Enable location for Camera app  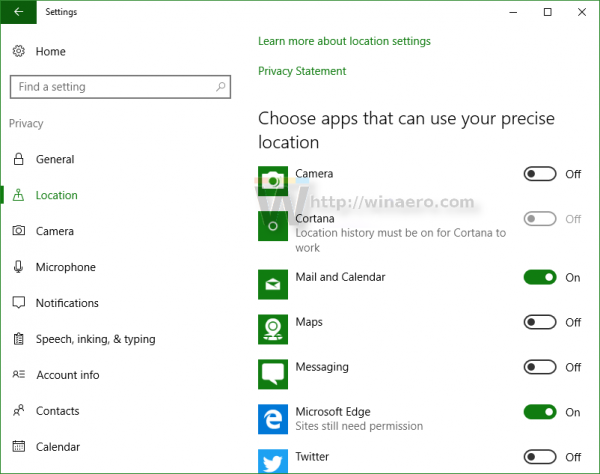click(540, 174)
